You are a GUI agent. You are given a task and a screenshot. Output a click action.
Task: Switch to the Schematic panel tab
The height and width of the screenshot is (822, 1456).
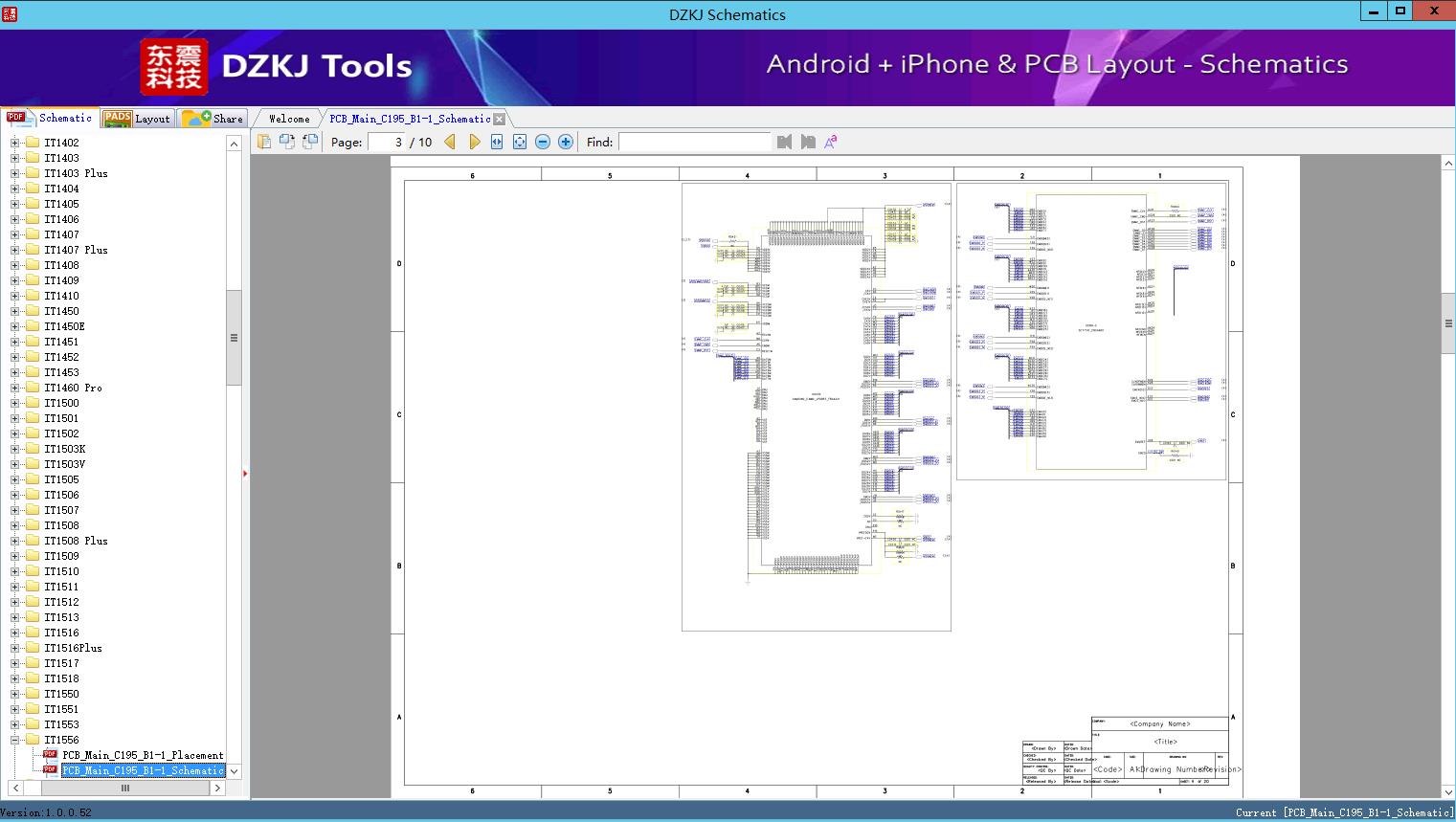pyautogui.click(x=50, y=118)
